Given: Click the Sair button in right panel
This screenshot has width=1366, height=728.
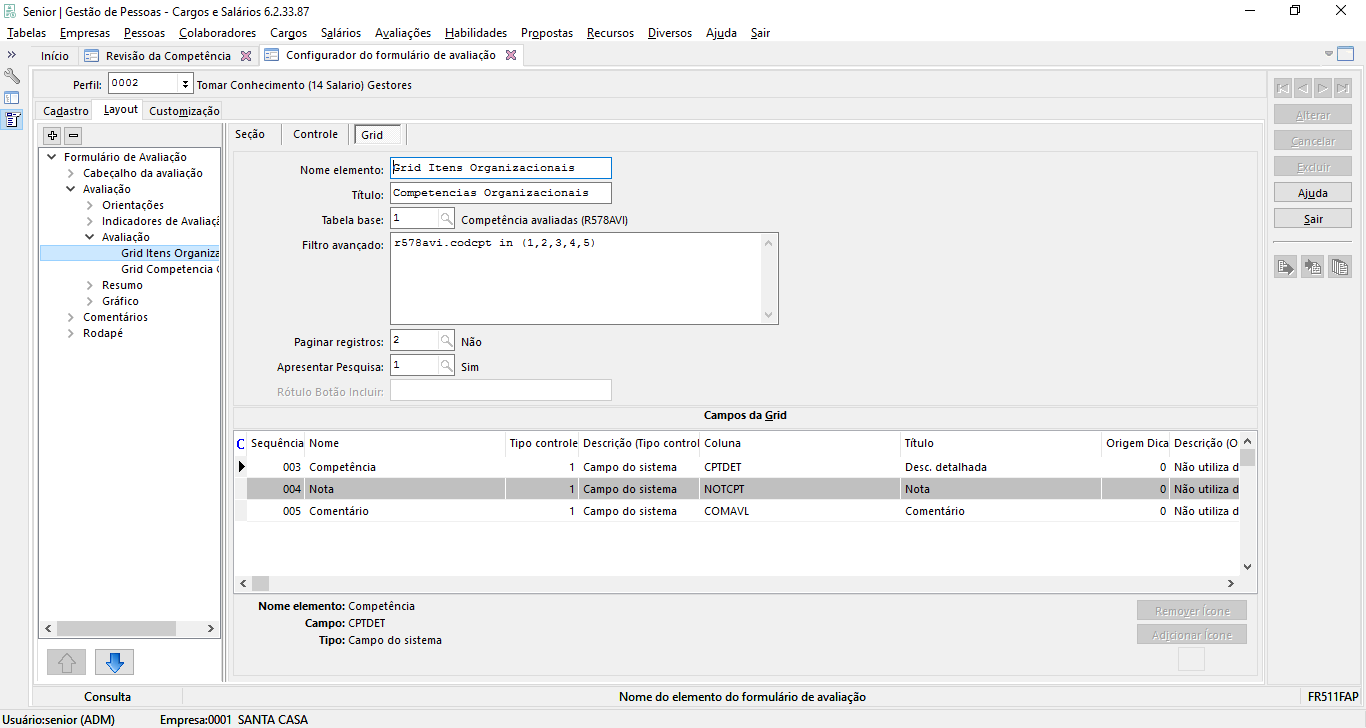Looking at the screenshot, I should coord(1312,218).
